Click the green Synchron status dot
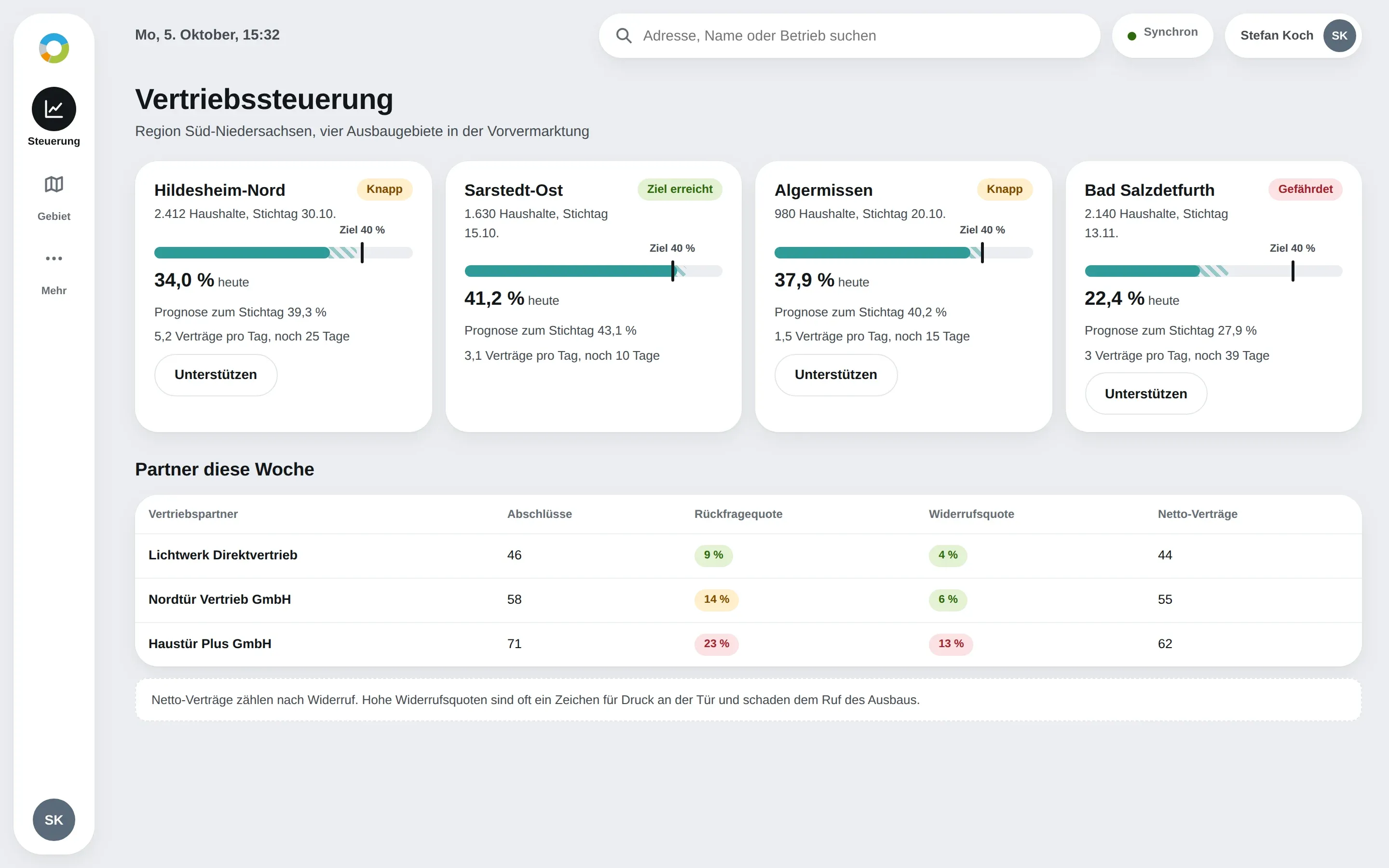Screen dimensions: 1389x868 tap(1131, 36)
